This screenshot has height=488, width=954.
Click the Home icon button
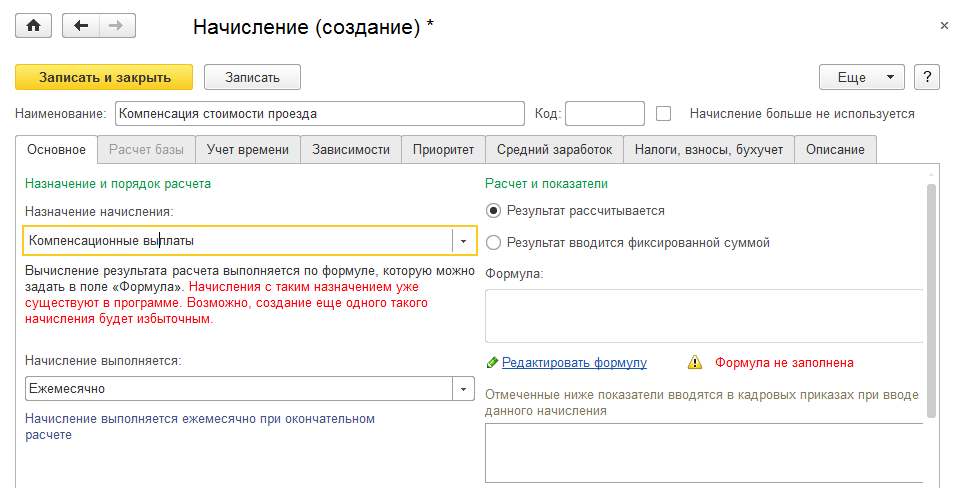(x=33, y=26)
